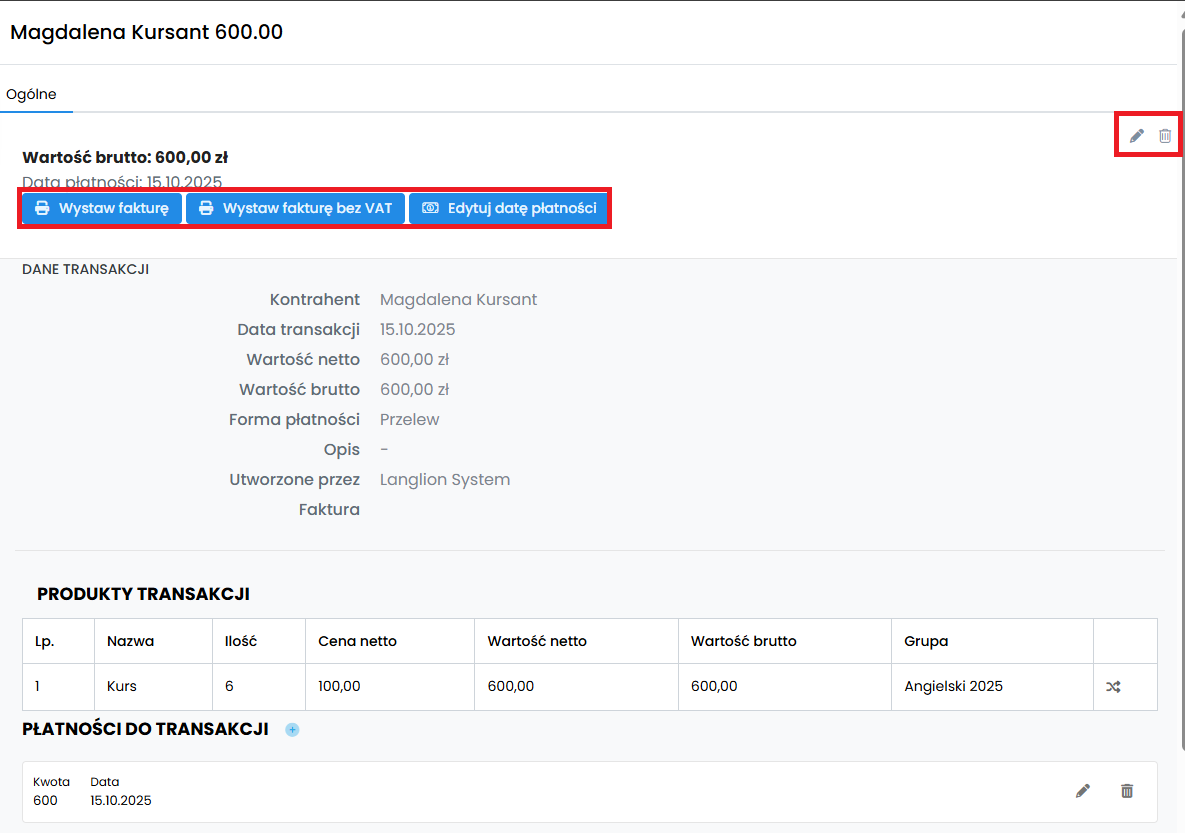Remove the 600 payment using its trash icon
1185x833 pixels.
click(x=1127, y=791)
